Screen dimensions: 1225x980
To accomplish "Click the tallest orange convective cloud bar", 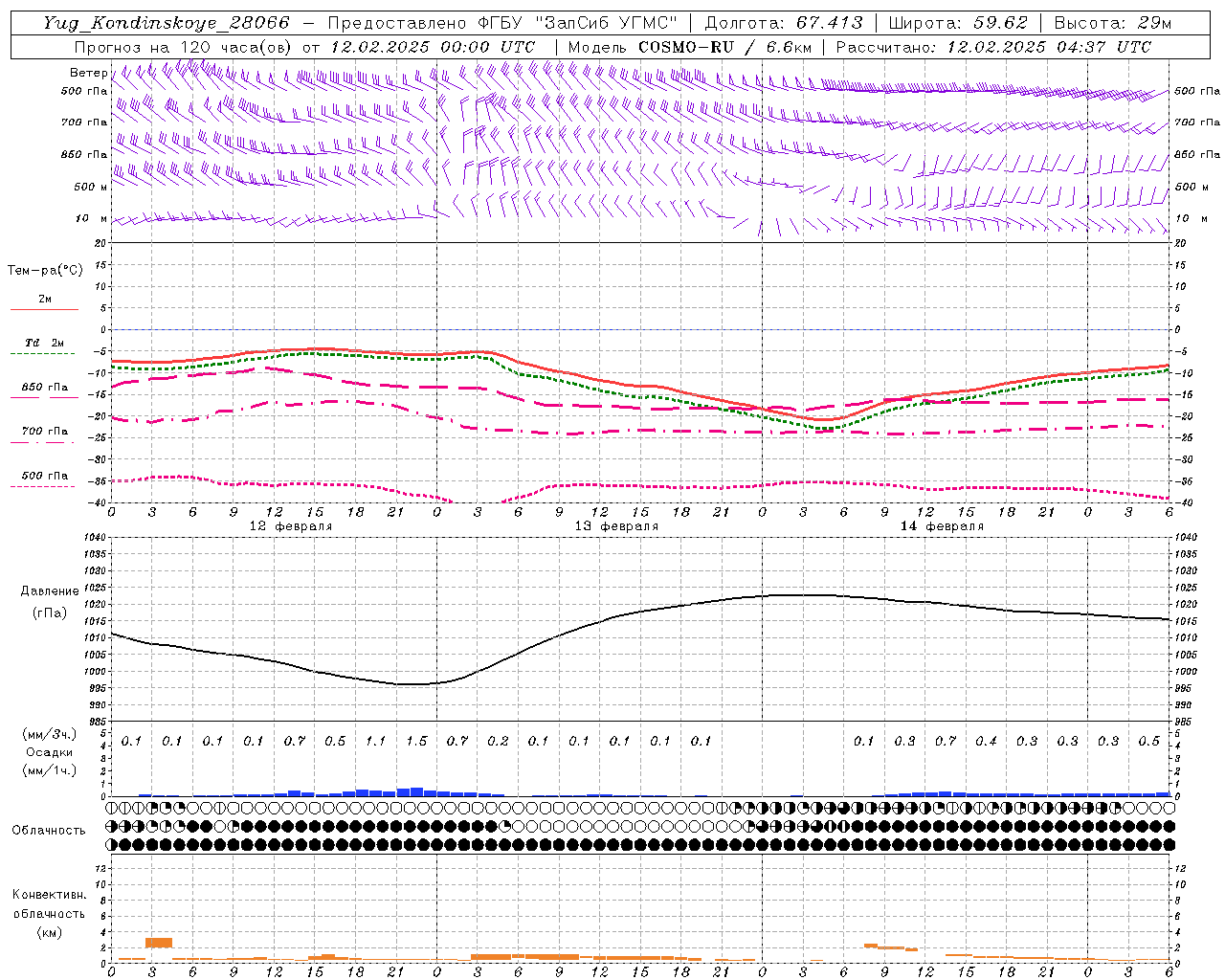I will 159,943.
